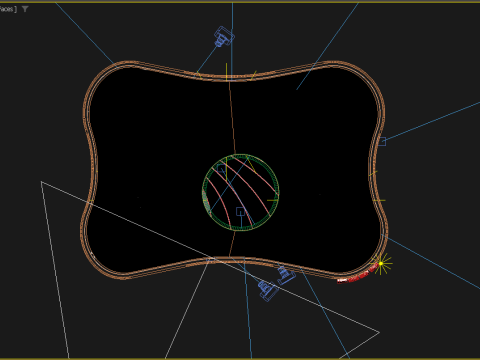Select the square target marker at sphere's bottom

point(240,211)
